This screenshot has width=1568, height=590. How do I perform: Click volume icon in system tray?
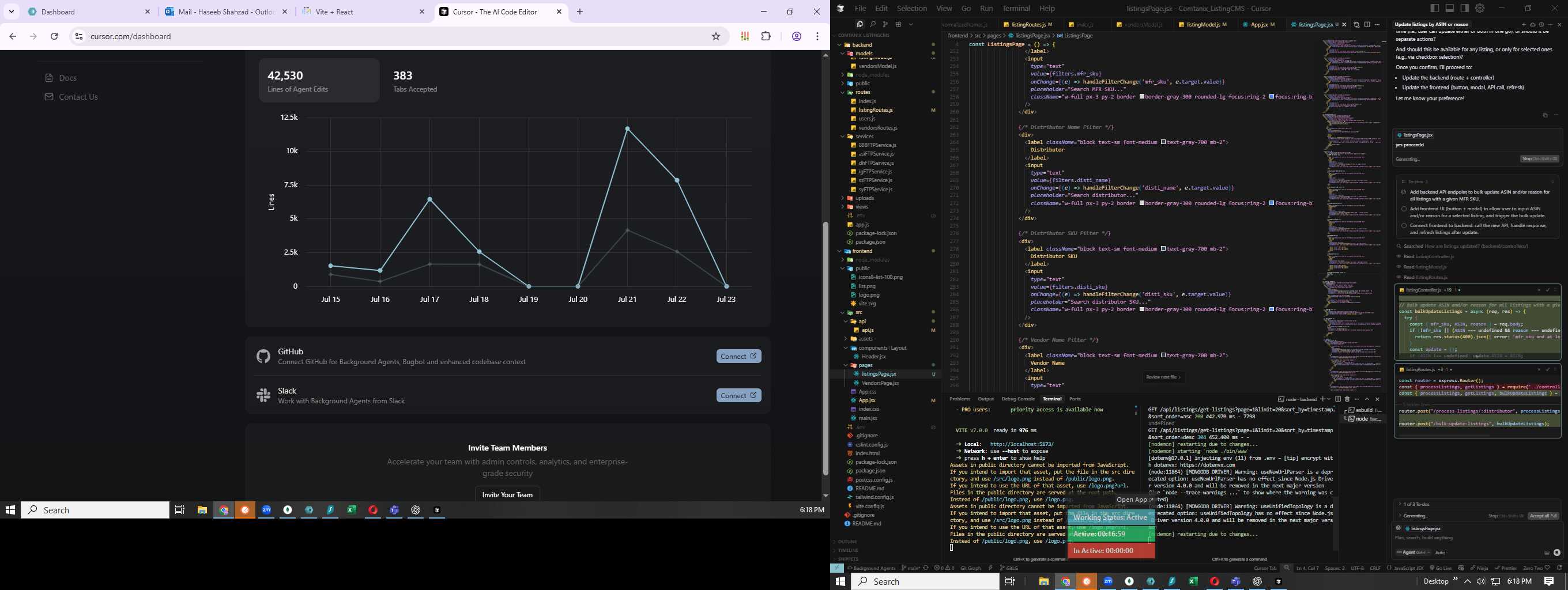1480,581
